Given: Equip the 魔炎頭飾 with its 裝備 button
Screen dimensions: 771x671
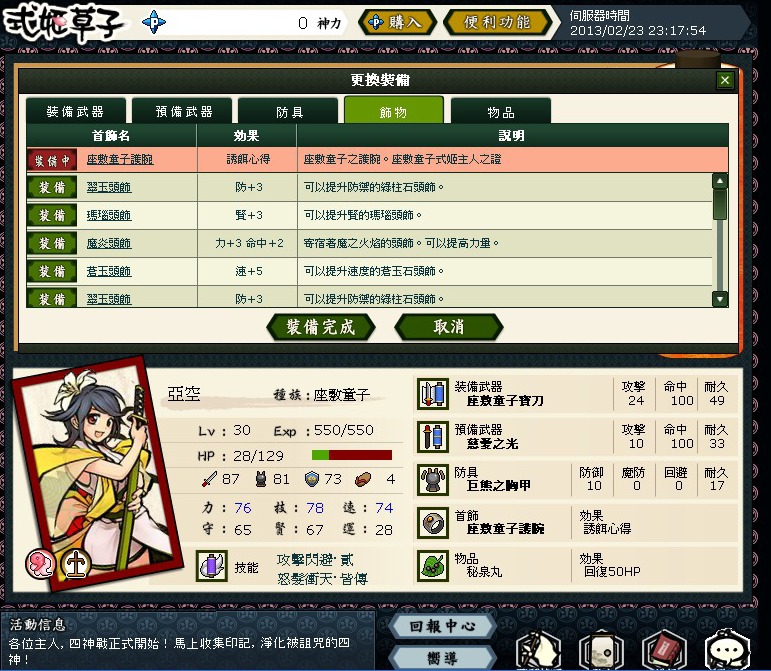Looking at the screenshot, I should 52,243.
